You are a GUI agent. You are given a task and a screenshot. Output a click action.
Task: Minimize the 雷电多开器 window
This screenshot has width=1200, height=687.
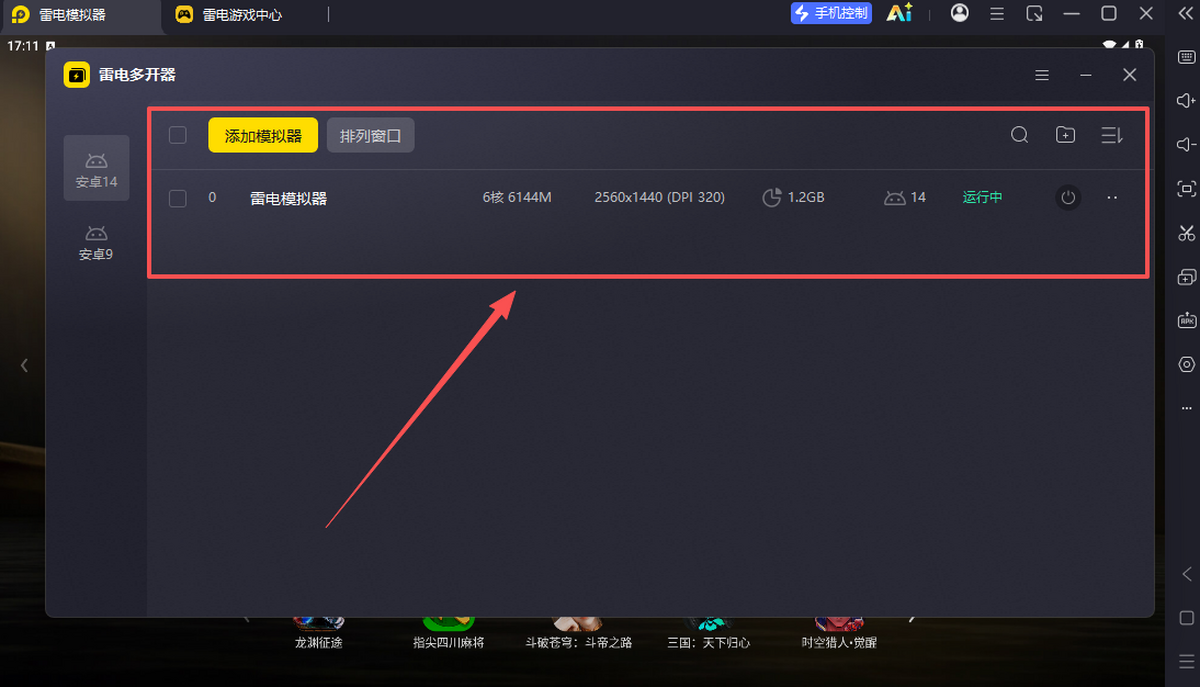pos(1086,75)
